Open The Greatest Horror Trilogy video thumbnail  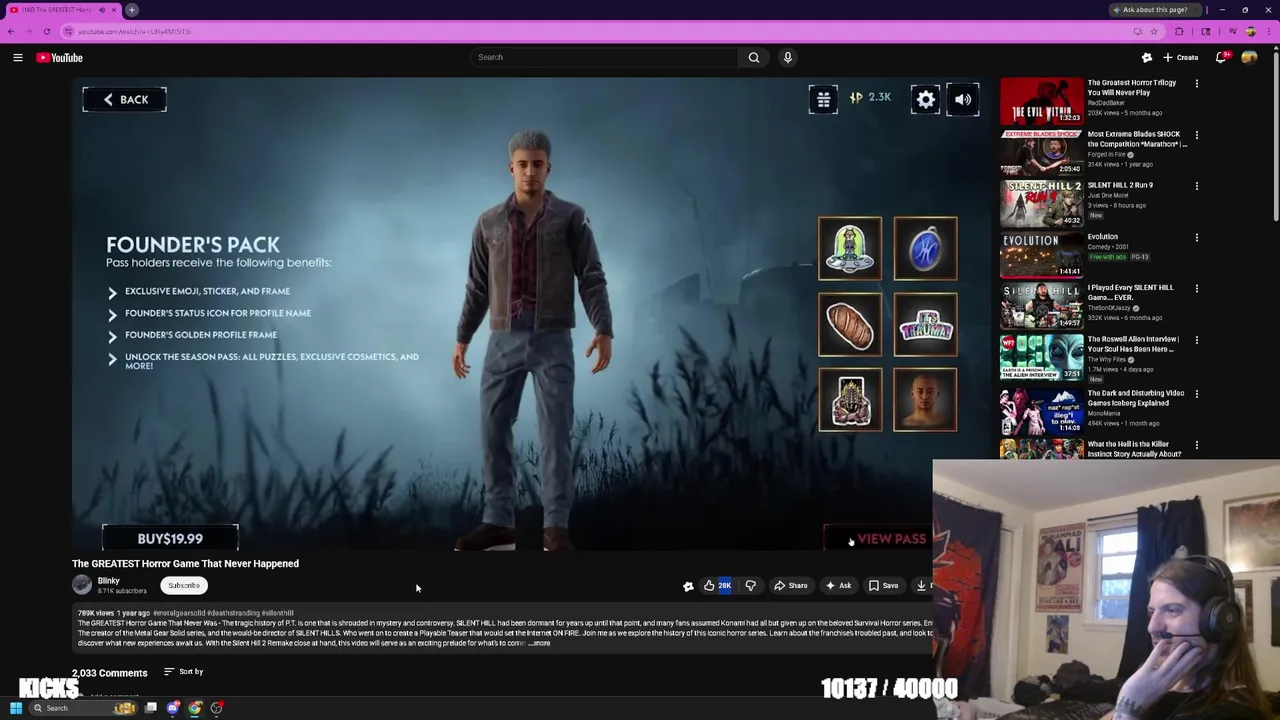[1041, 101]
